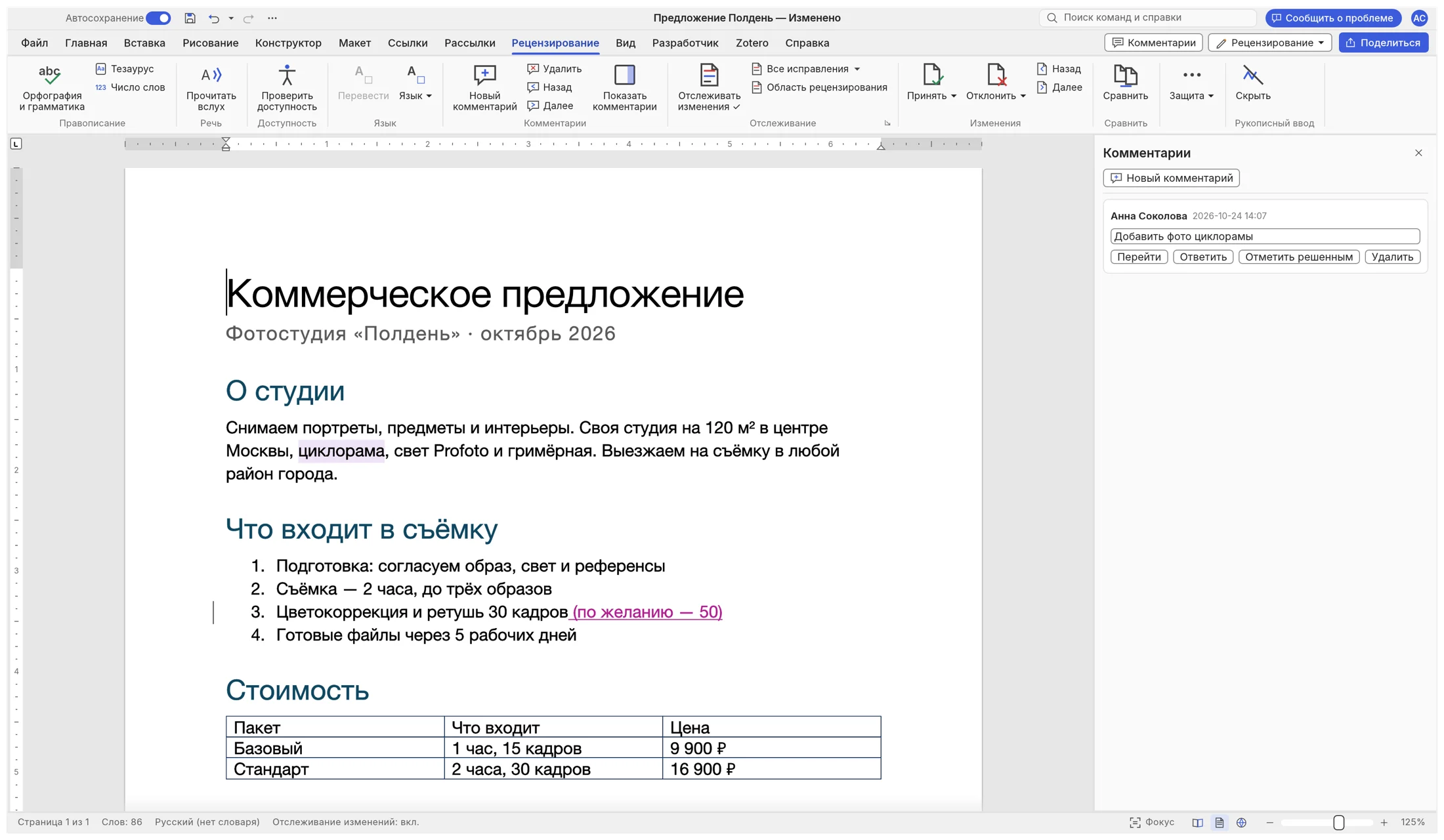Click the Поделиться button
This screenshot has width=1444, height=840.
(x=1384, y=43)
